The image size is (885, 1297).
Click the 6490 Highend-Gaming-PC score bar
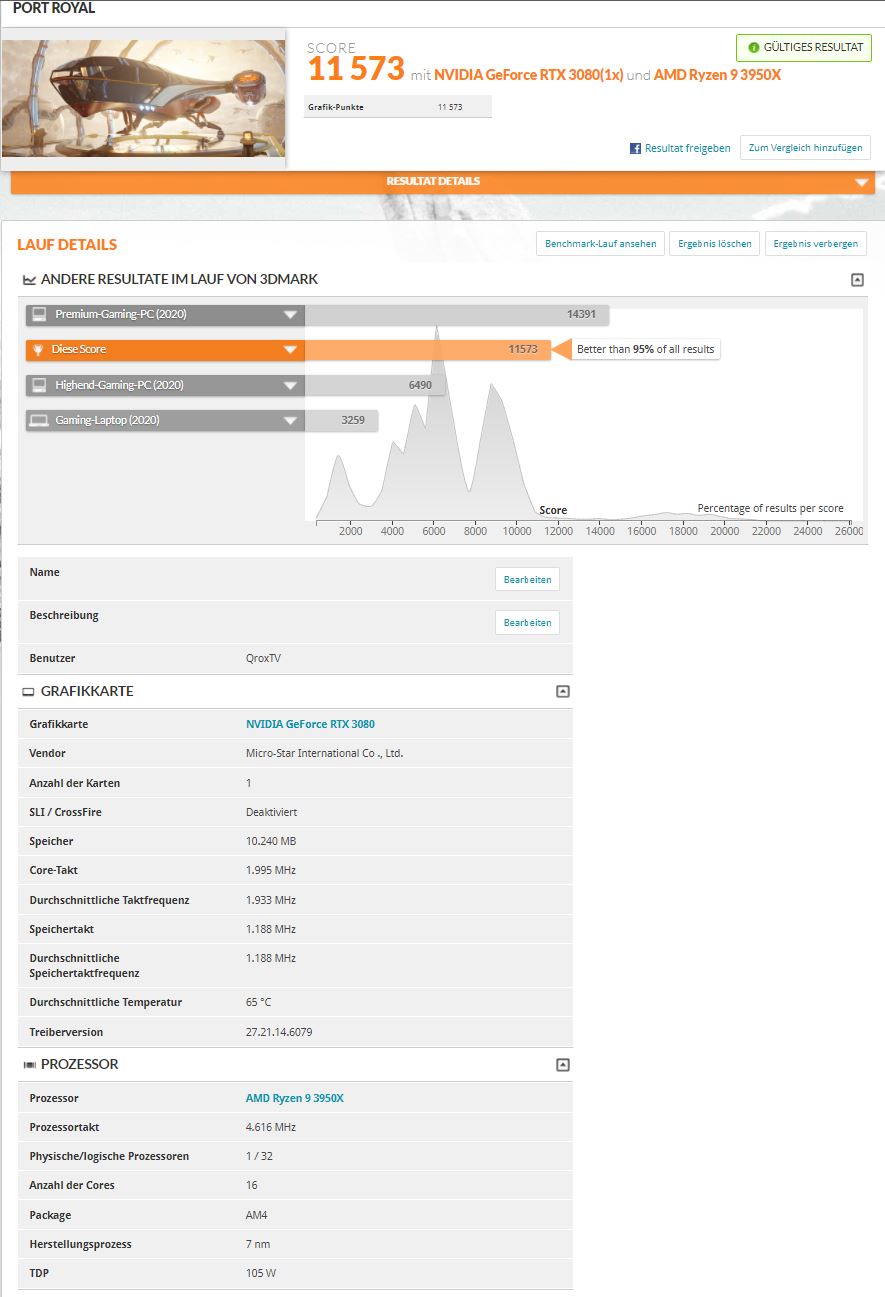[374, 385]
